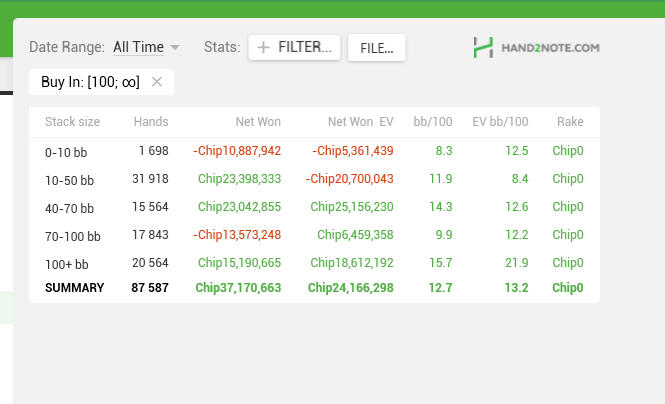
Task: Sort by Stack size column header
Action: point(72,122)
